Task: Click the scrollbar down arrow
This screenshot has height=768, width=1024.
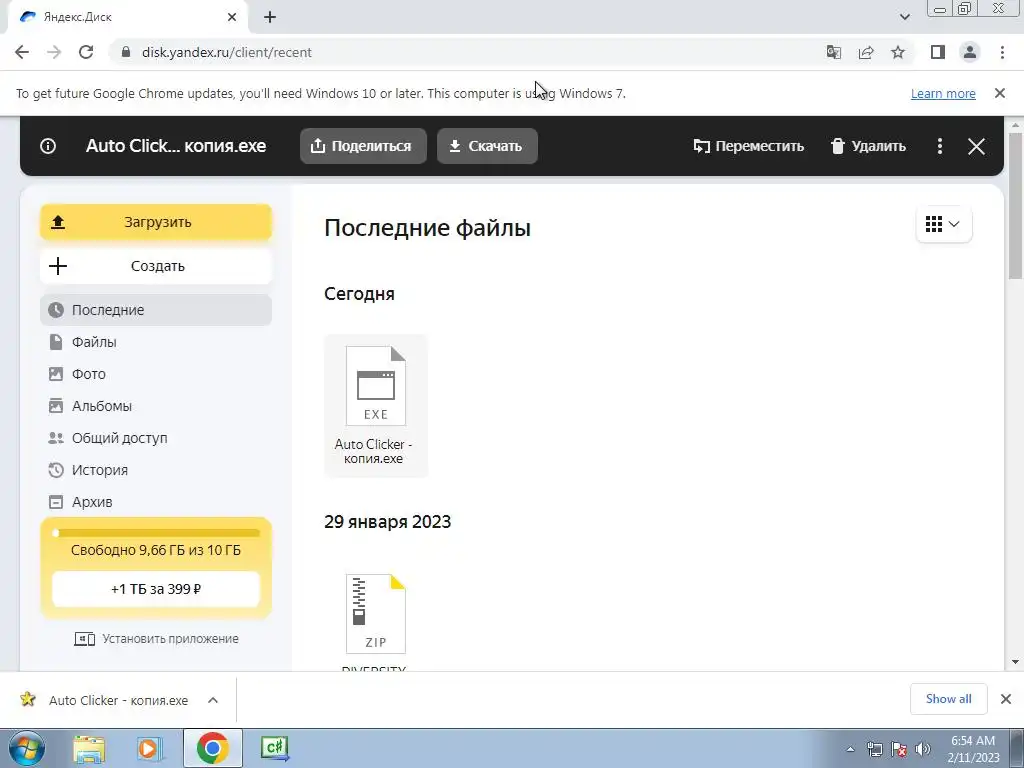Action: click(x=1015, y=662)
